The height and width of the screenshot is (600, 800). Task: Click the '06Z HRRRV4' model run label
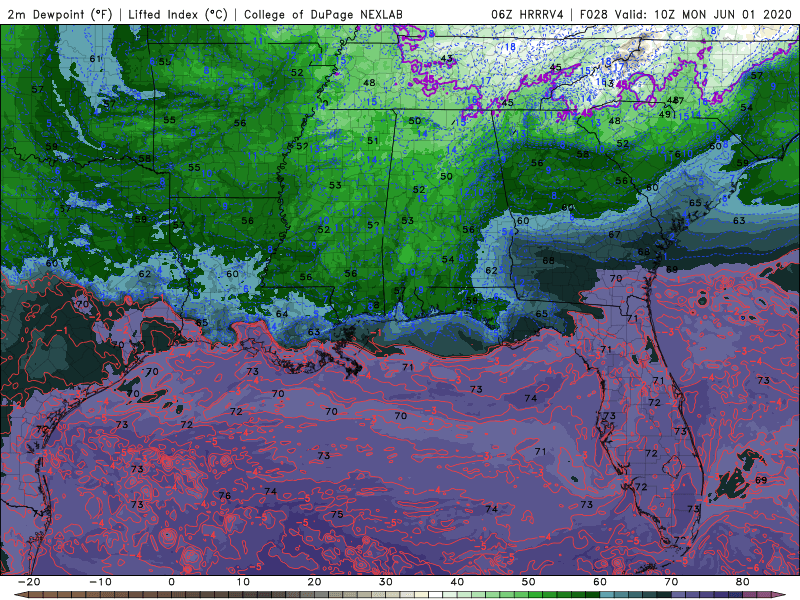(x=527, y=14)
